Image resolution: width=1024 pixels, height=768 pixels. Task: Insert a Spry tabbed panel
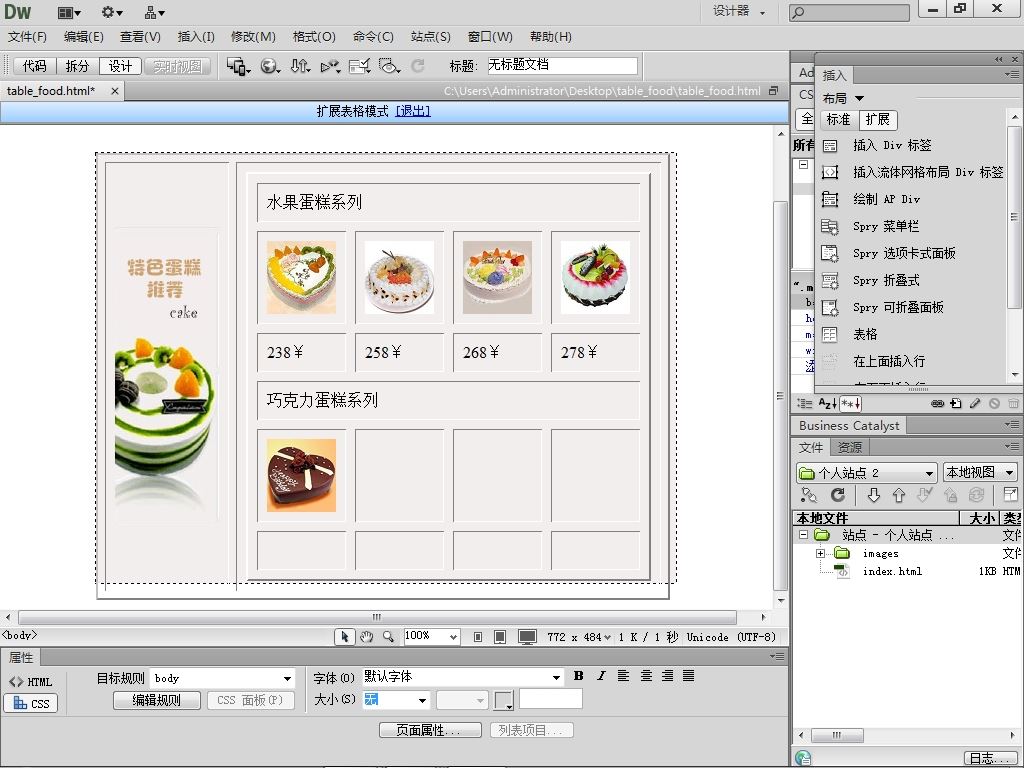click(x=829, y=253)
